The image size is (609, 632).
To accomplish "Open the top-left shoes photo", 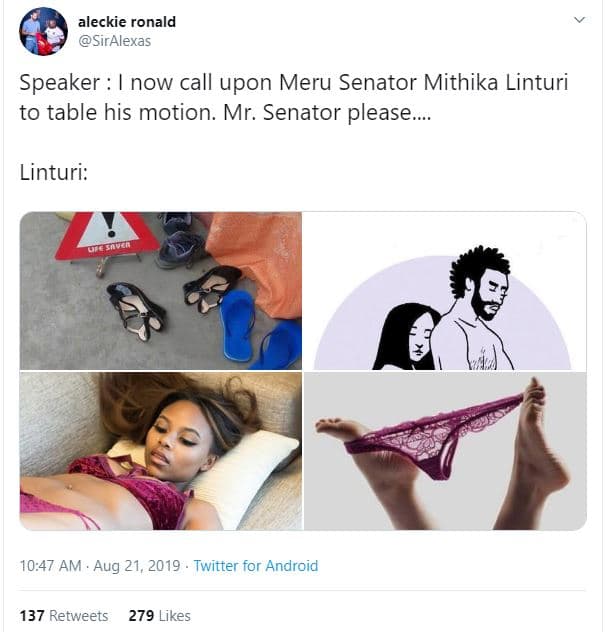I will tap(161, 290).
